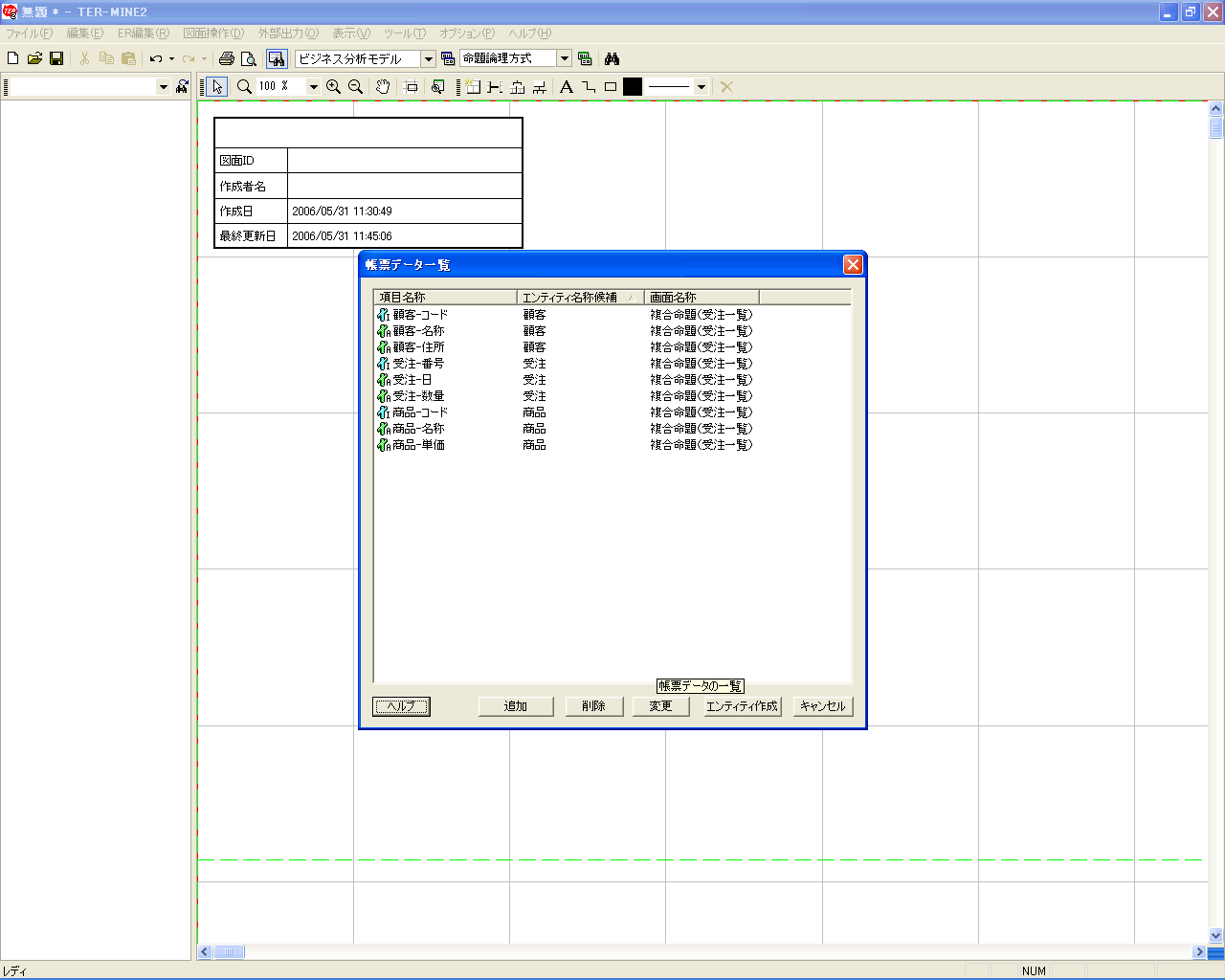The height and width of the screenshot is (980, 1225).
Task: Click the Zoom Out icon
Action: tap(355, 87)
